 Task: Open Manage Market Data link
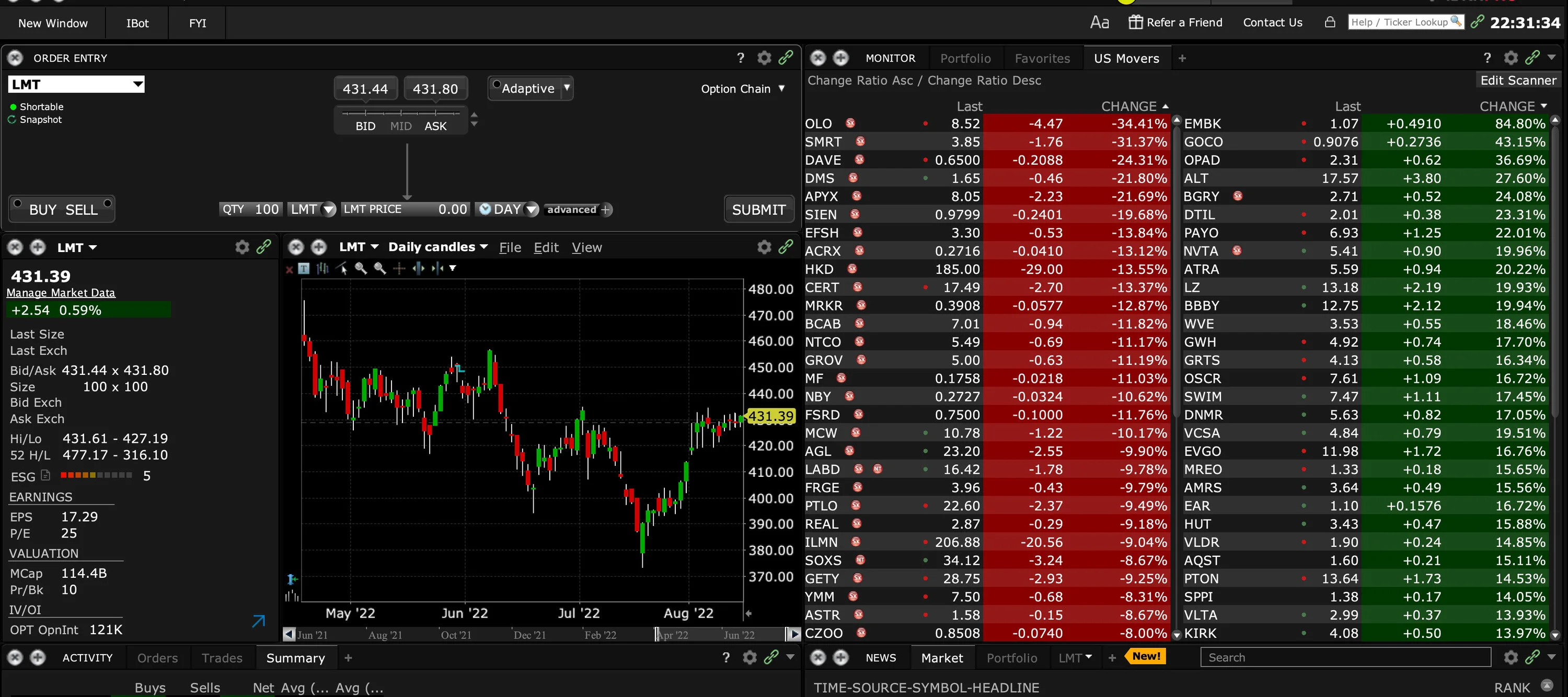pos(61,293)
